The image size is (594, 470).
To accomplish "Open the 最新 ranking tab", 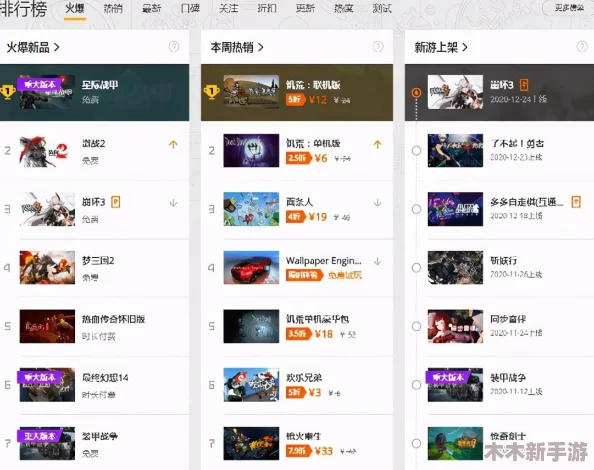I will (x=152, y=8).
